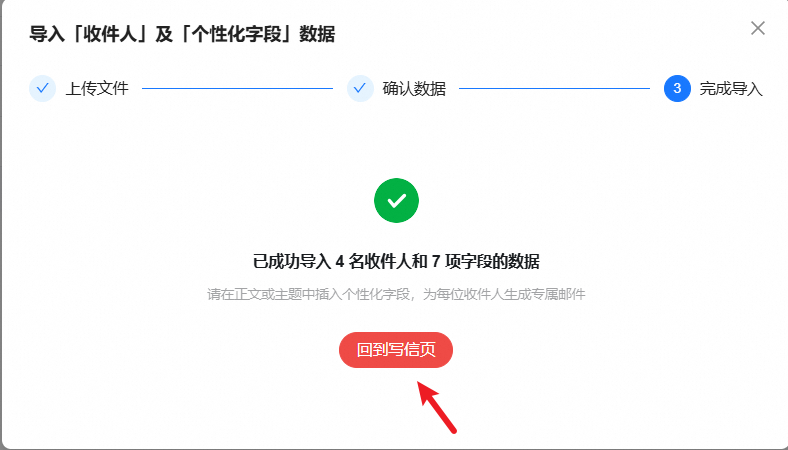This screenshot has width=788, height=450.
Task: Click the green success checkmark icon
Action: pos(396,200)
